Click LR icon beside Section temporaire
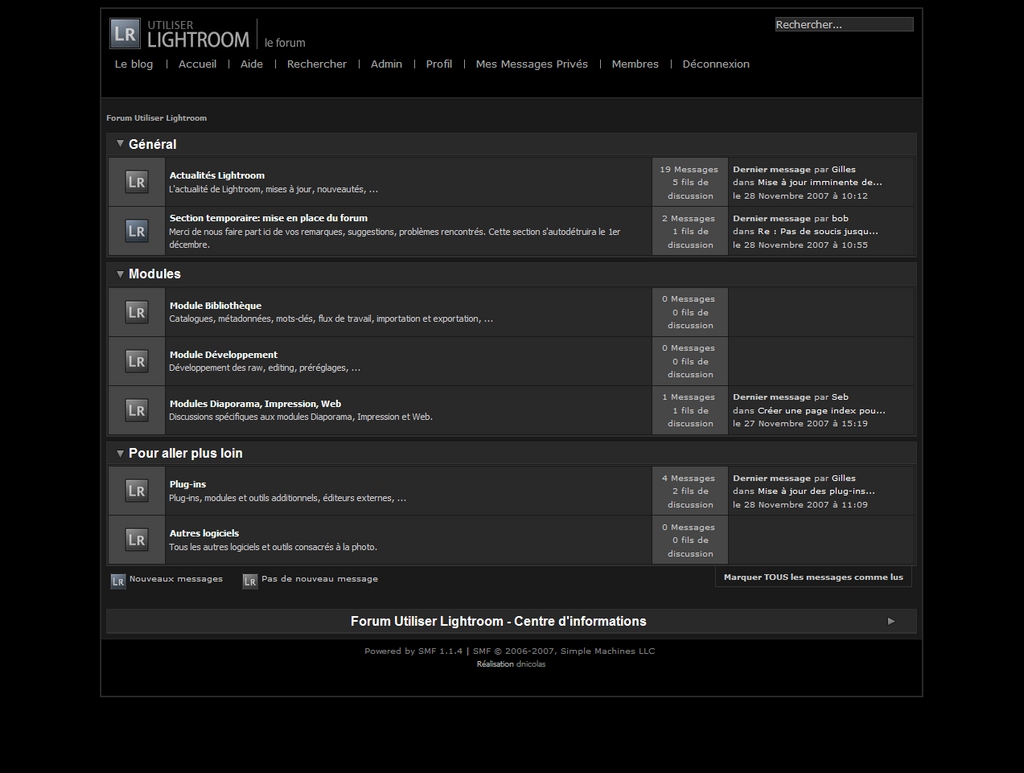This screenshot has width=1024, height=773. point(136,230)
